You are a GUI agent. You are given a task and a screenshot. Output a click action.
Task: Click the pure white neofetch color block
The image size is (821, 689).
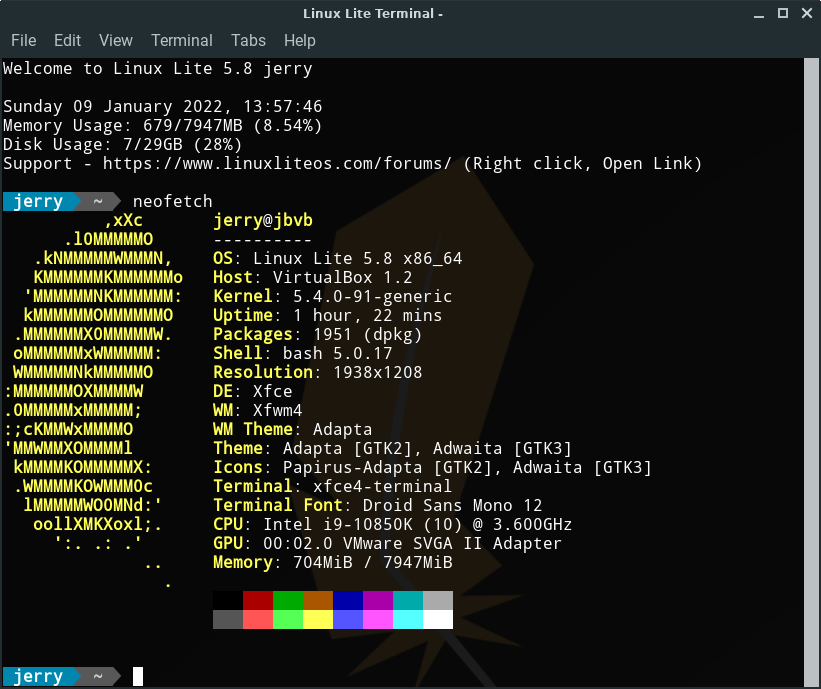[438, 619]
